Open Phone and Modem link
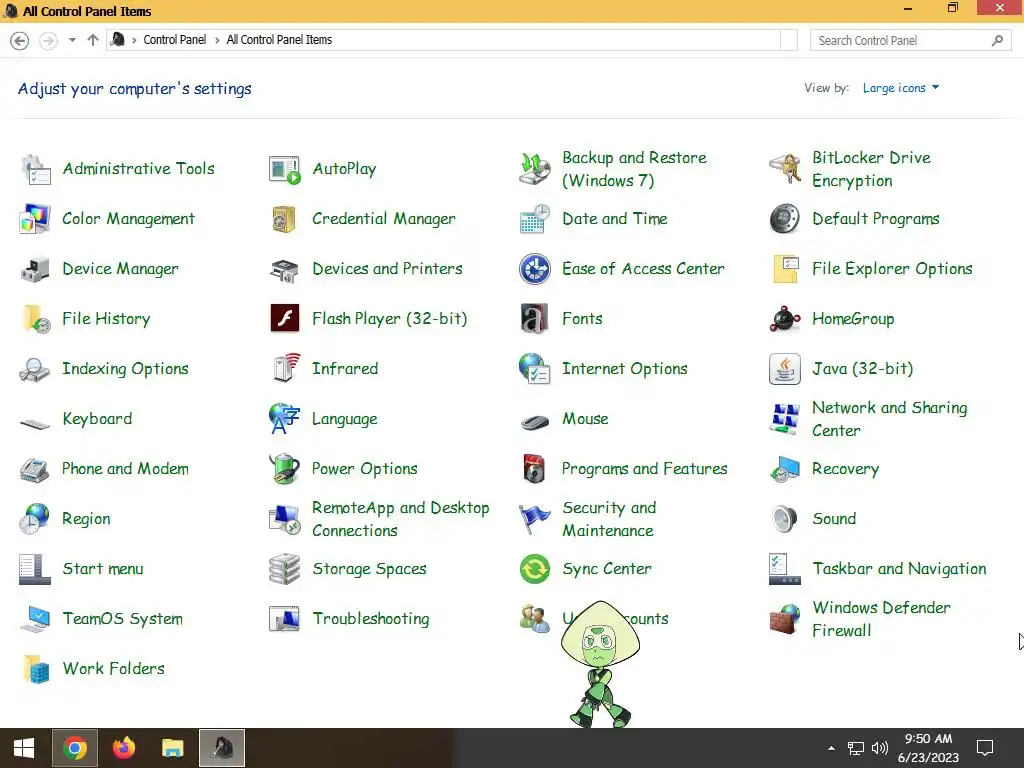 tap(125, 469)
